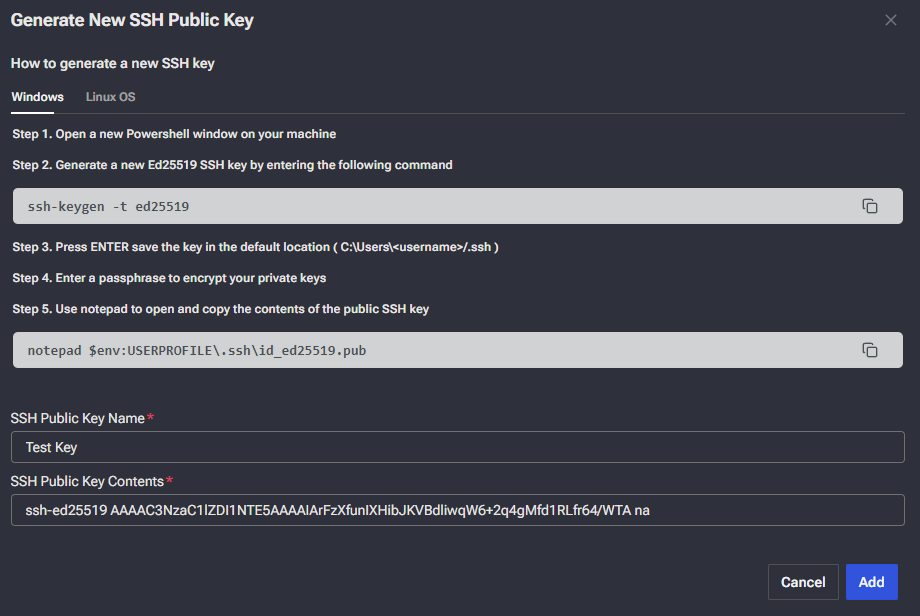The image size is (920, 616).
Task: Click the notepad $env:USERPROFILE command text
Action: pos(189,351)
